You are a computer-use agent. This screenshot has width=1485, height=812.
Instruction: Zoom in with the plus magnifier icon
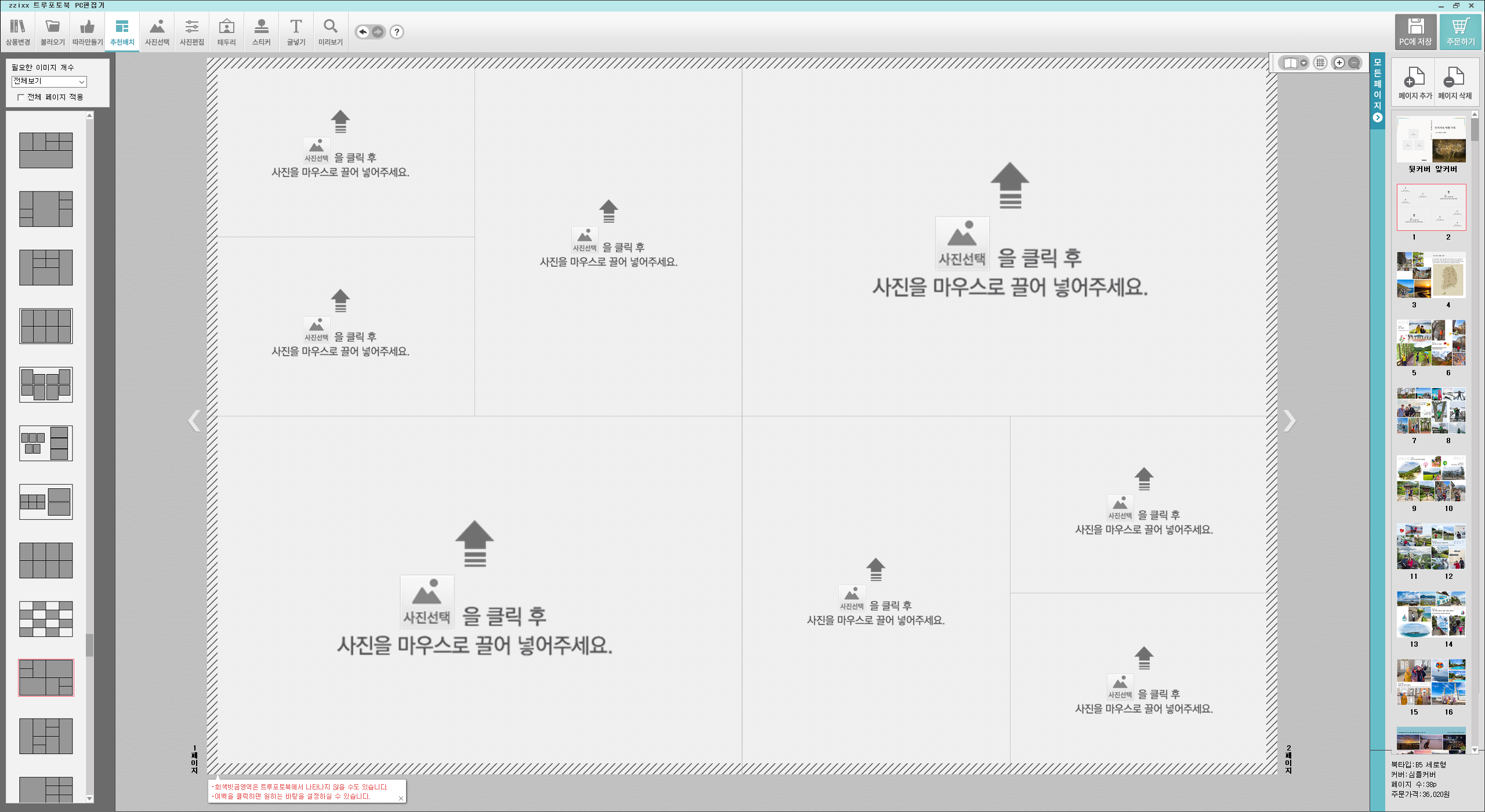point(1339,63)
